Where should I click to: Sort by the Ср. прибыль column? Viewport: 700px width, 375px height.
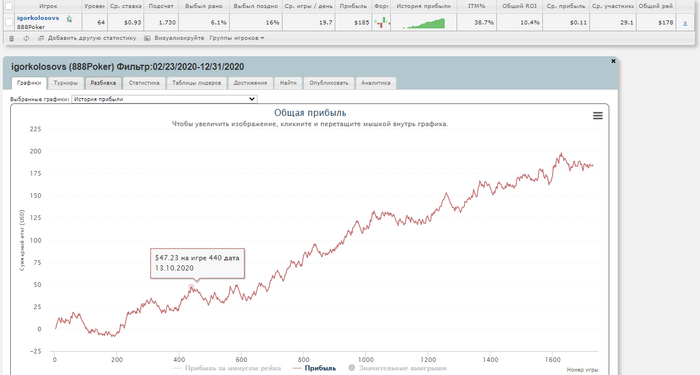point(566,6)
